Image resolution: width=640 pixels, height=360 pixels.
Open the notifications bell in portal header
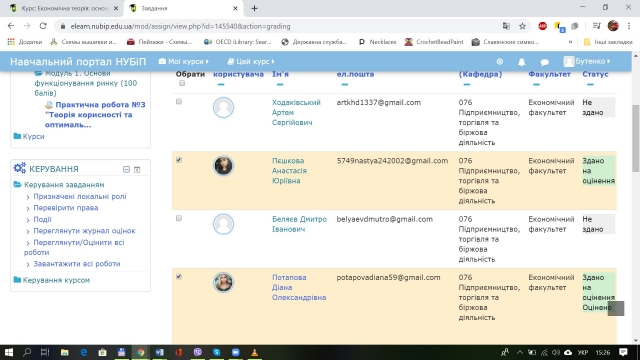(521, 62)
